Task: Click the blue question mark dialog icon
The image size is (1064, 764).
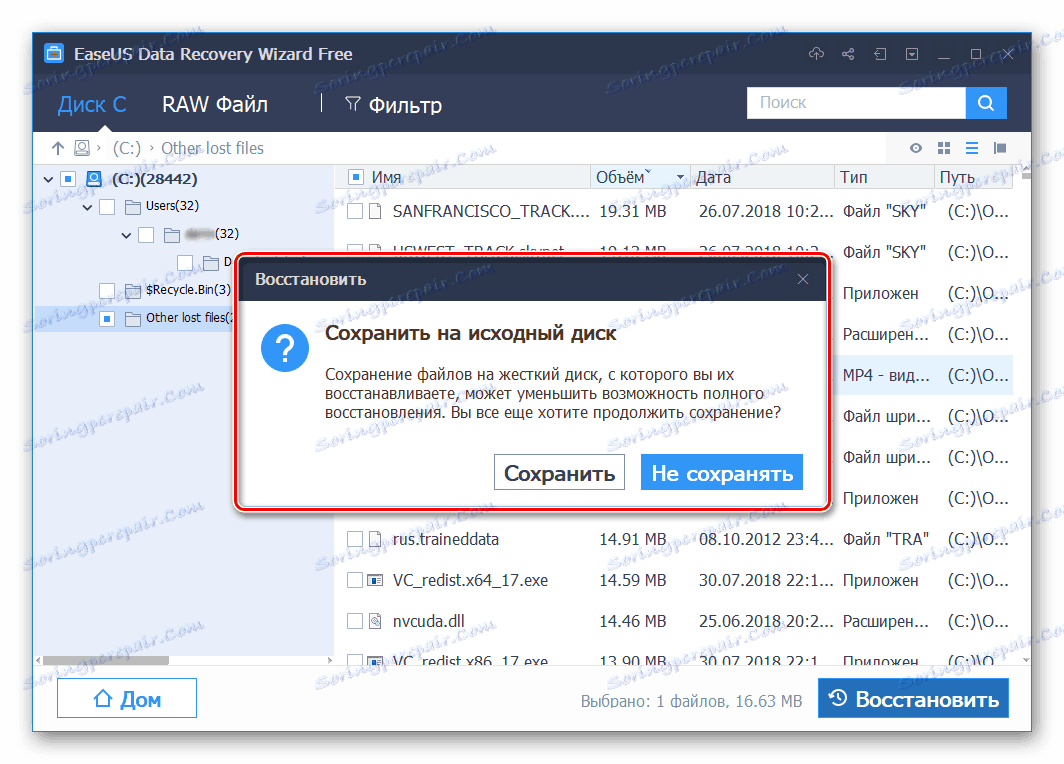Action: 285,347
